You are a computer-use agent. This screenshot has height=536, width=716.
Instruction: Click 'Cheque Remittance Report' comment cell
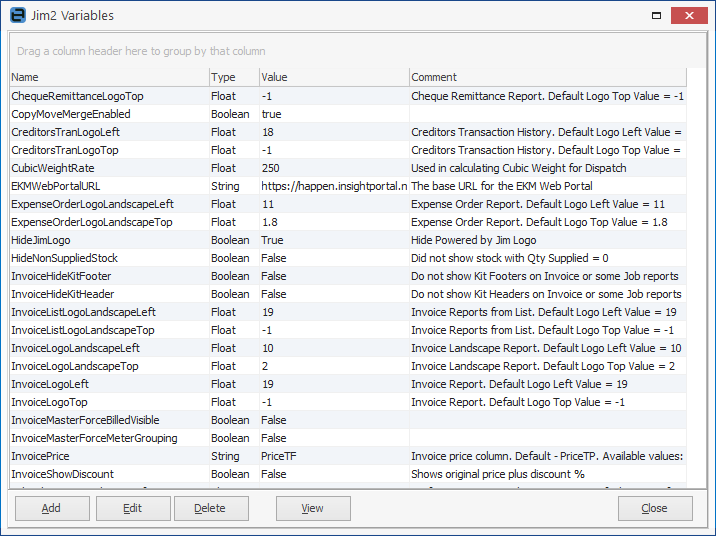coord(548,96)
